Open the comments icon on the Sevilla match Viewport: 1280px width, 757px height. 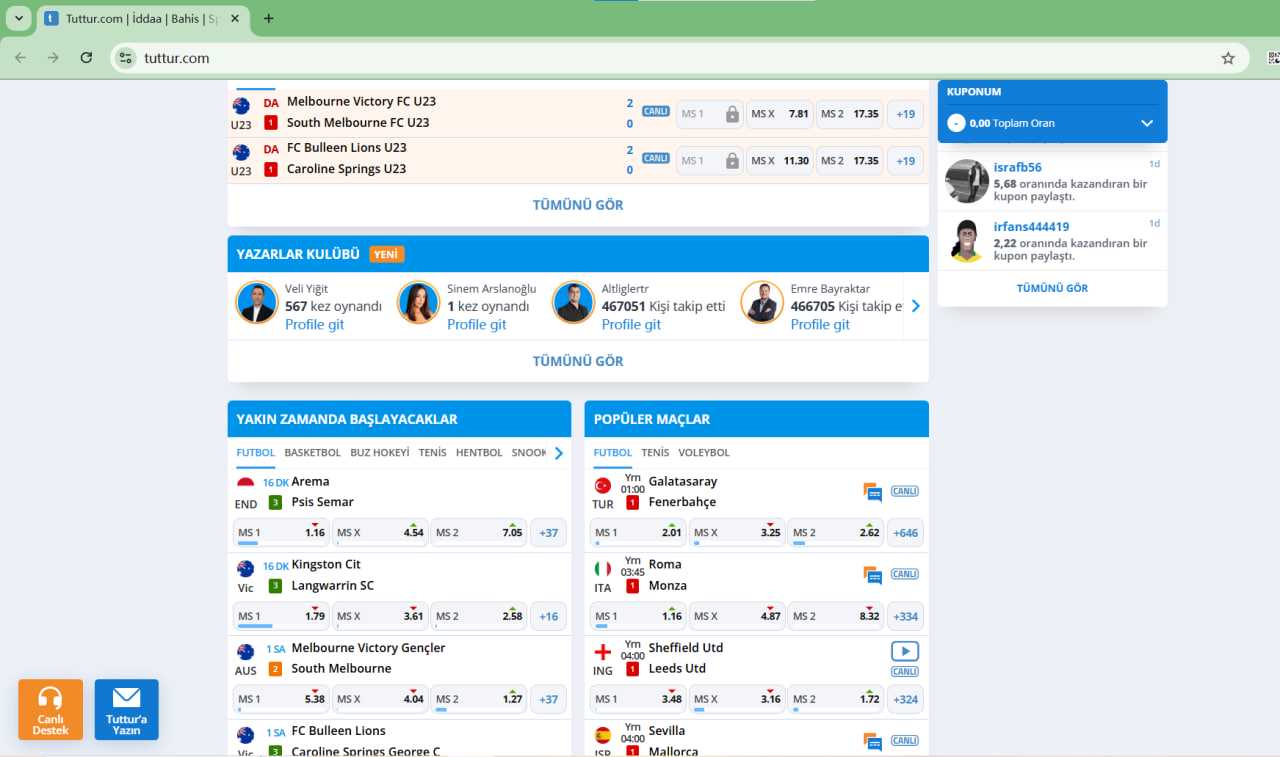[x=873, y=742]
